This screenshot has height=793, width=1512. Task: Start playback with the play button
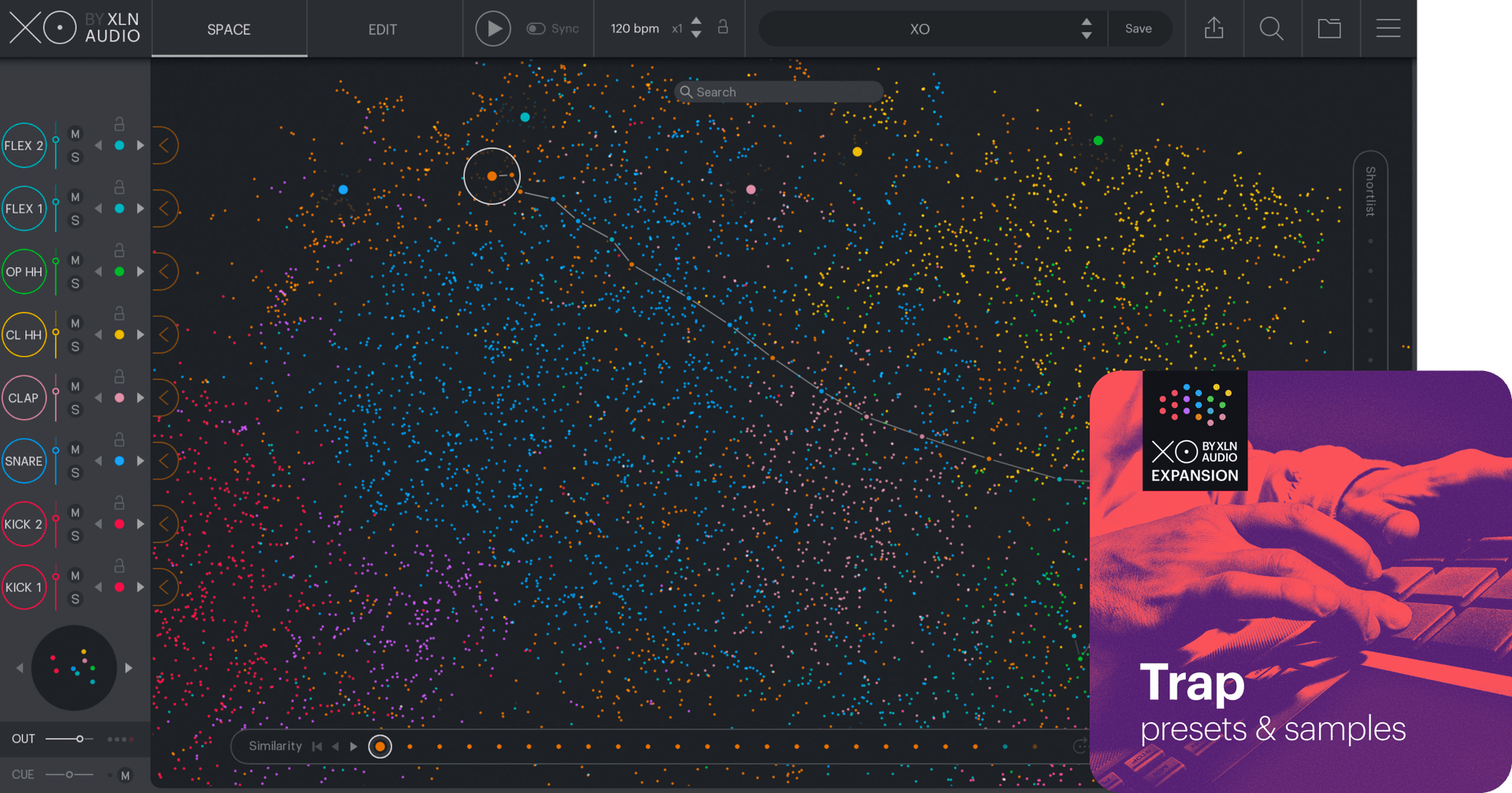[493, 28]
